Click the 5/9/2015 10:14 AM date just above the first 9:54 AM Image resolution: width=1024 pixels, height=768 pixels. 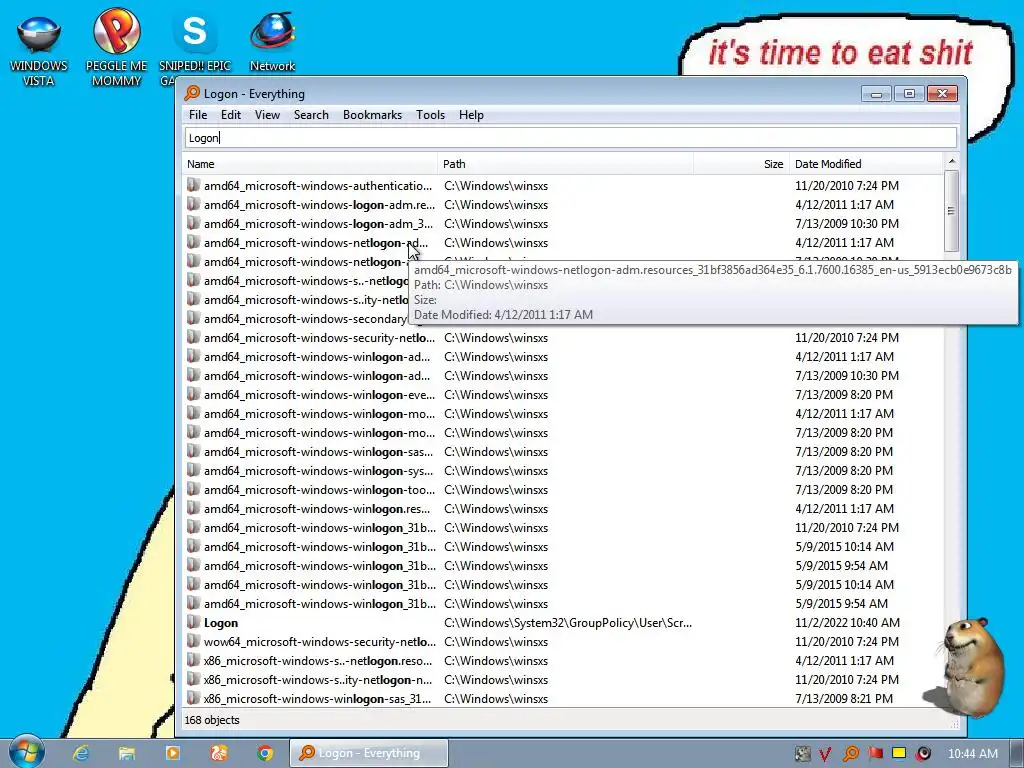click(844, 547)
